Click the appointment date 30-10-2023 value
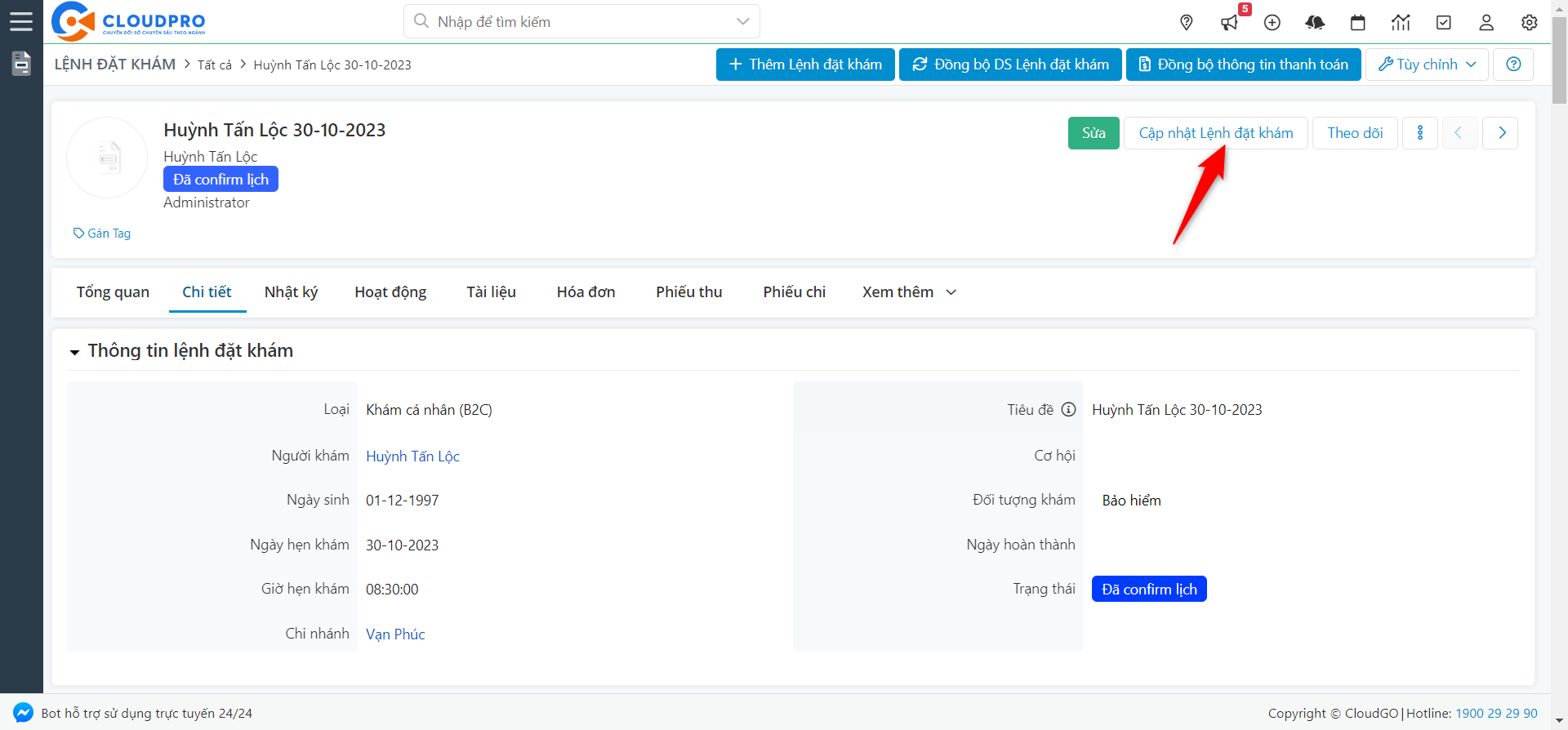Viewport: 1568px width, 730px height. tap(403, 545)
